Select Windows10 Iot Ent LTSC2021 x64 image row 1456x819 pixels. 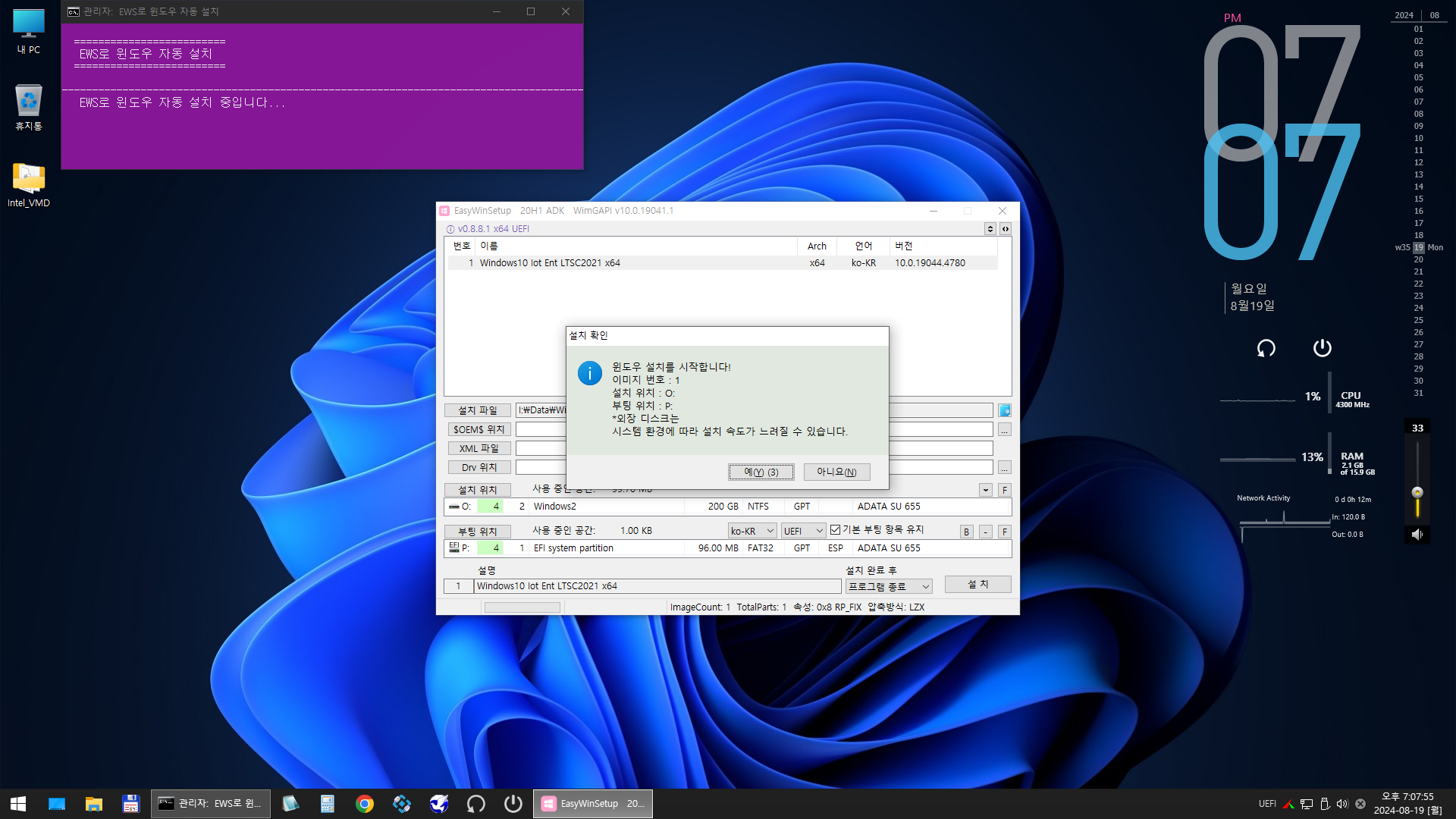click(x=723, y=263)
